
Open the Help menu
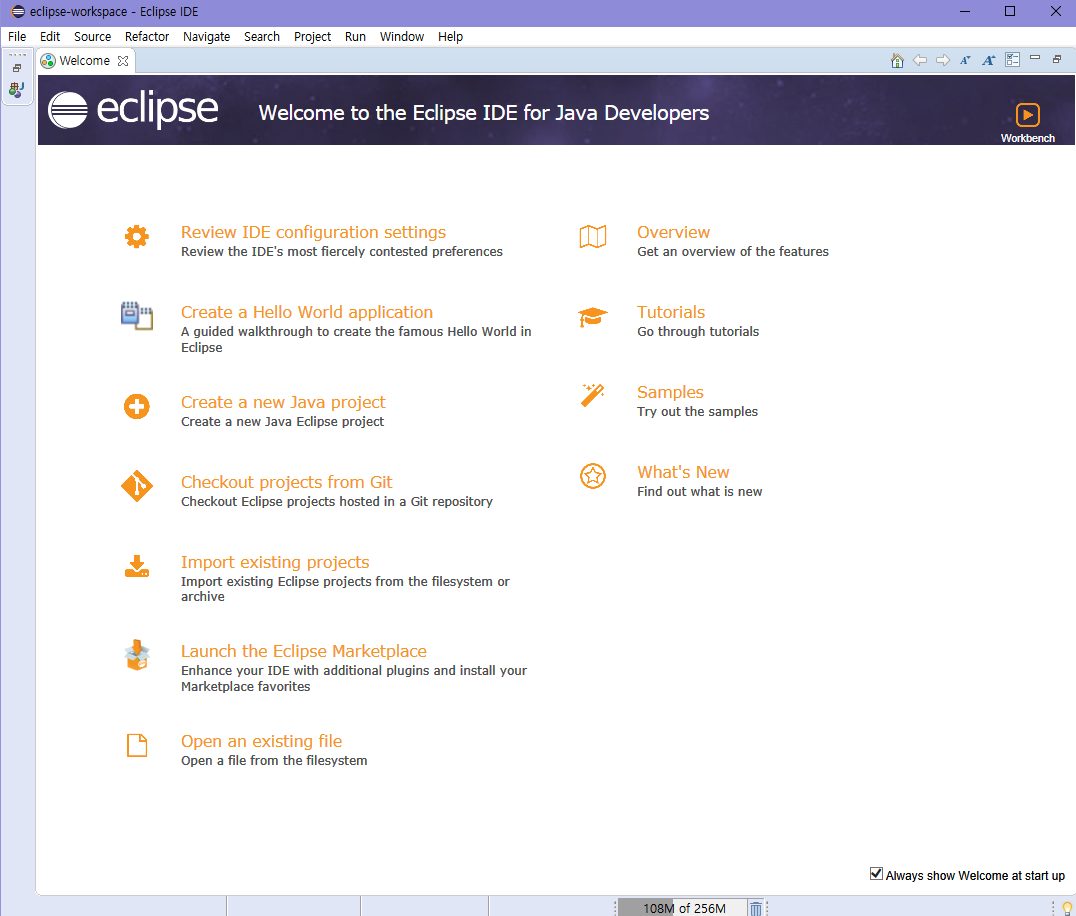(x=451, y=36)
